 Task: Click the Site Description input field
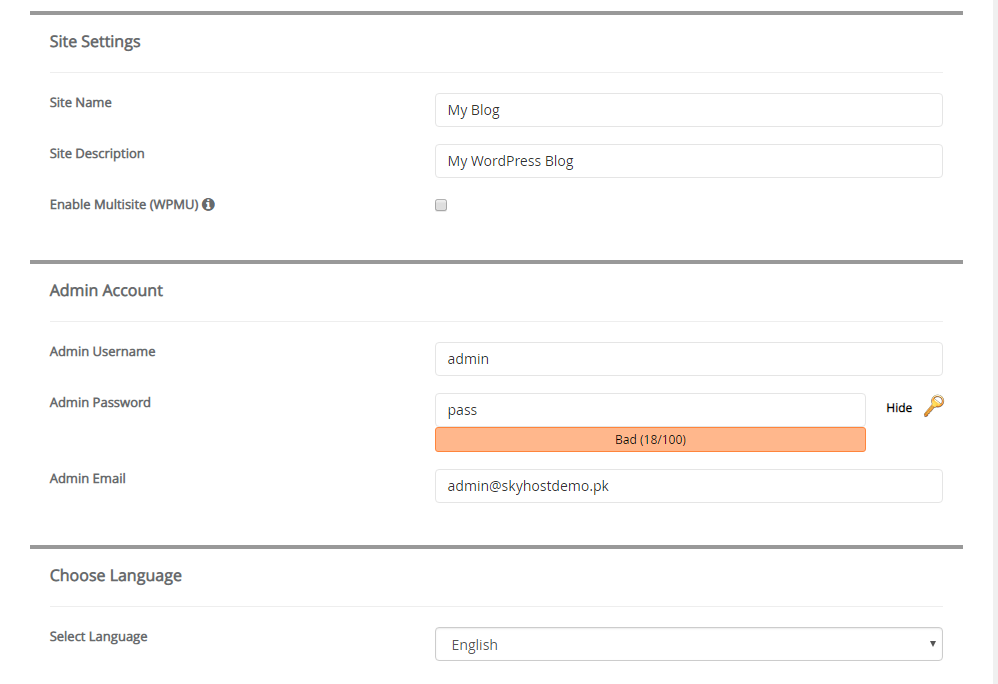click(x=689, y=161)
